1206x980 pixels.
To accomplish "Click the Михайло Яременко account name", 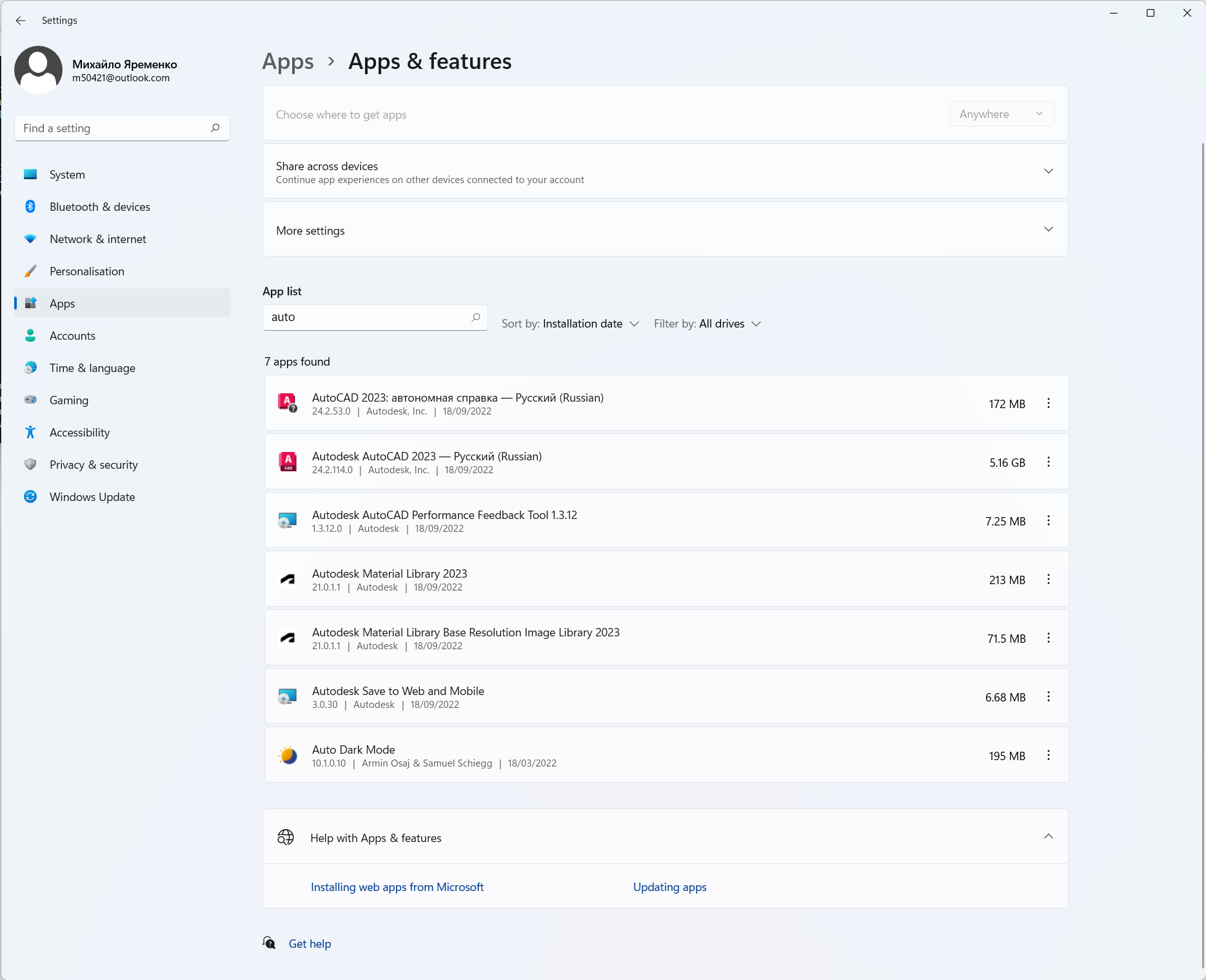I will (124, 64).
